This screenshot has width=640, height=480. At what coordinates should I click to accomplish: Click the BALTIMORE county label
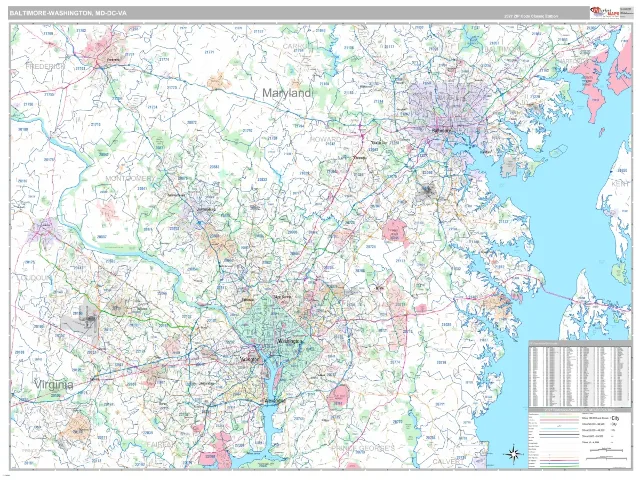502,49
